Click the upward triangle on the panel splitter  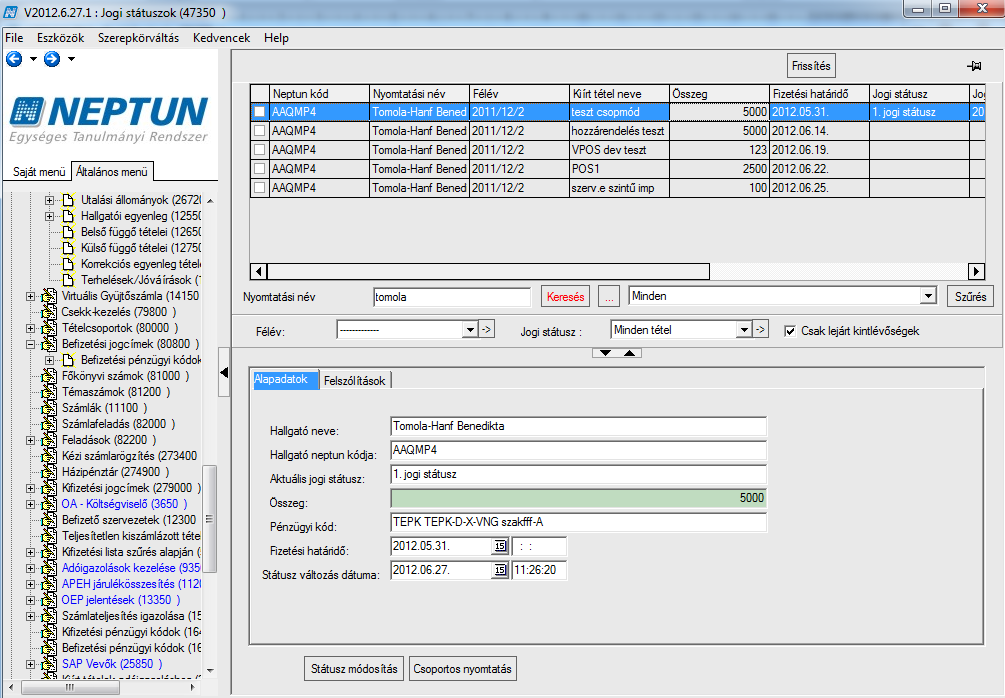[629, 353]
